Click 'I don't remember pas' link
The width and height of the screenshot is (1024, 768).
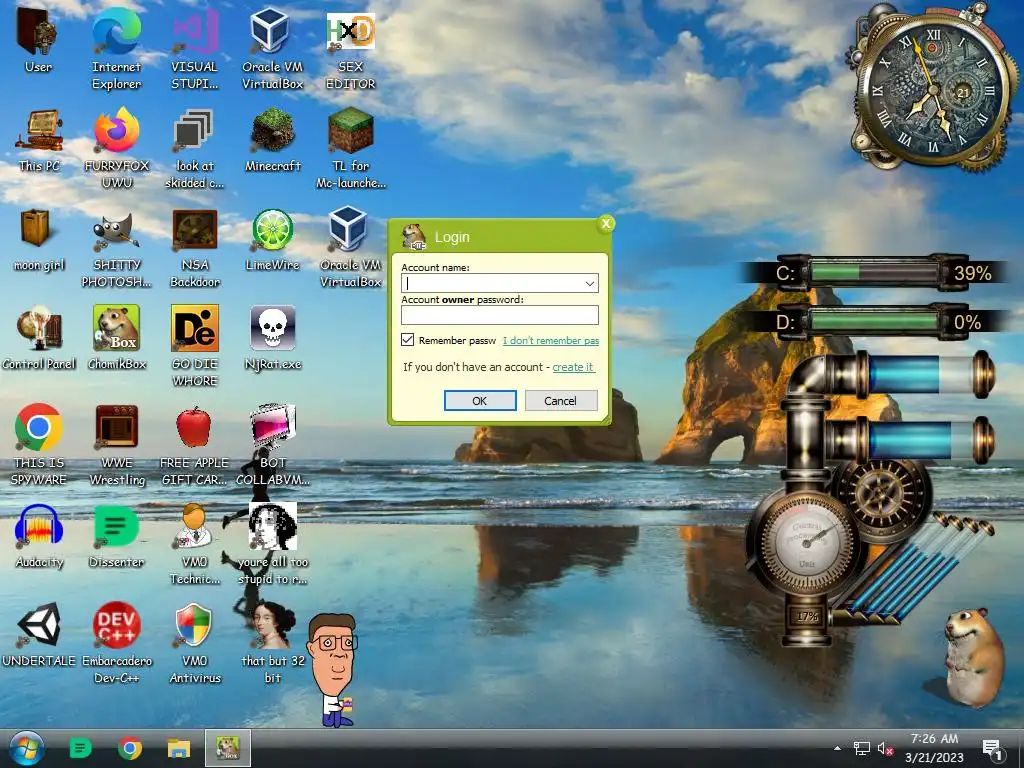click(551, 340)
